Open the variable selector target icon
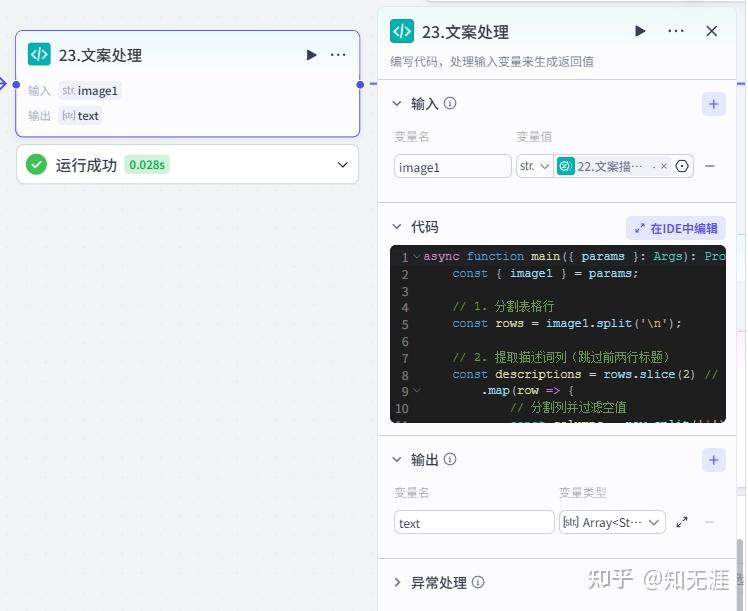The height and width of the screenshot is (611, 748). coord(682,166)
